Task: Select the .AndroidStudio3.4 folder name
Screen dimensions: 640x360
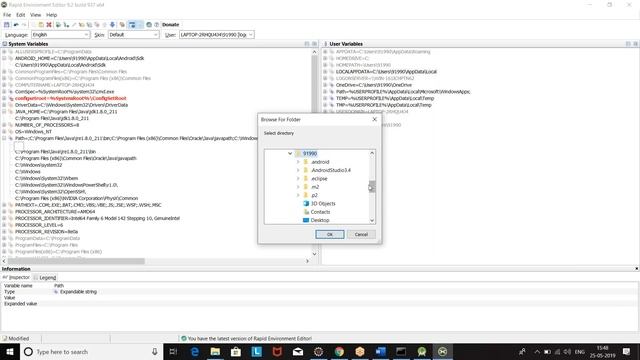Action: (331, 170)
